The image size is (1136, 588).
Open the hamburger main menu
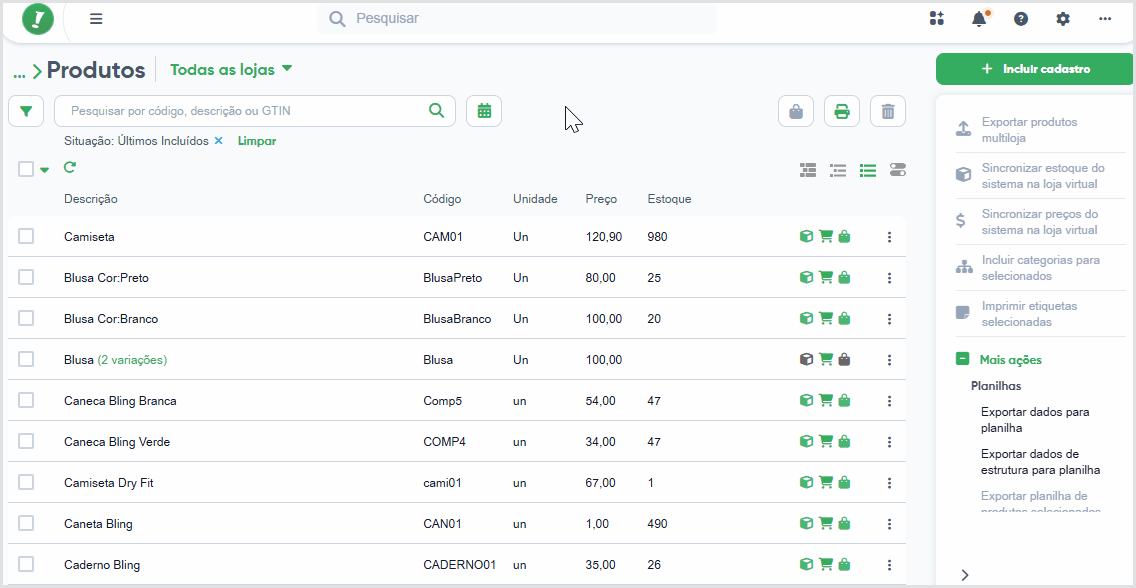[x=96, y=19]
